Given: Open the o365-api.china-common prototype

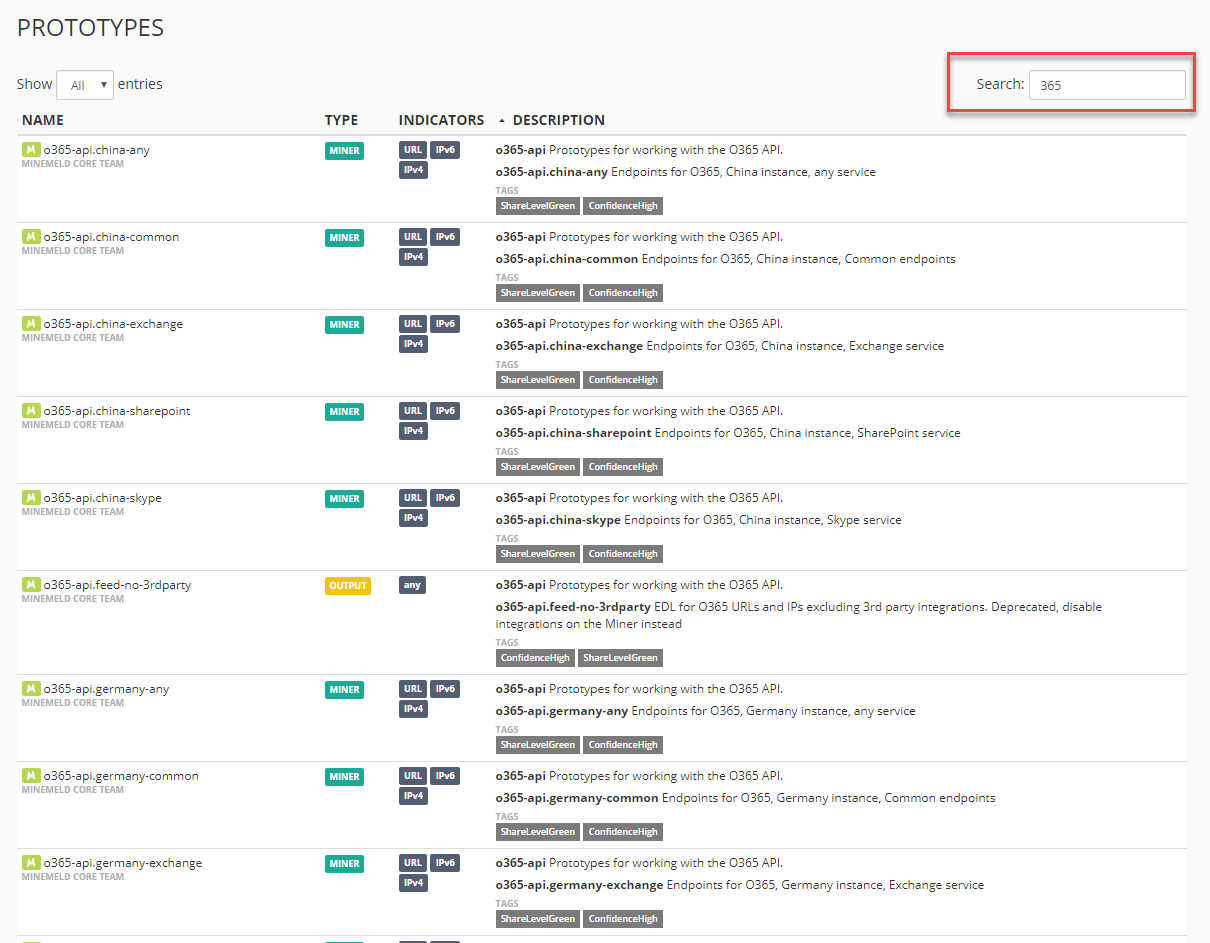Looking at the screenshot, I should click(x=112, y=237).
